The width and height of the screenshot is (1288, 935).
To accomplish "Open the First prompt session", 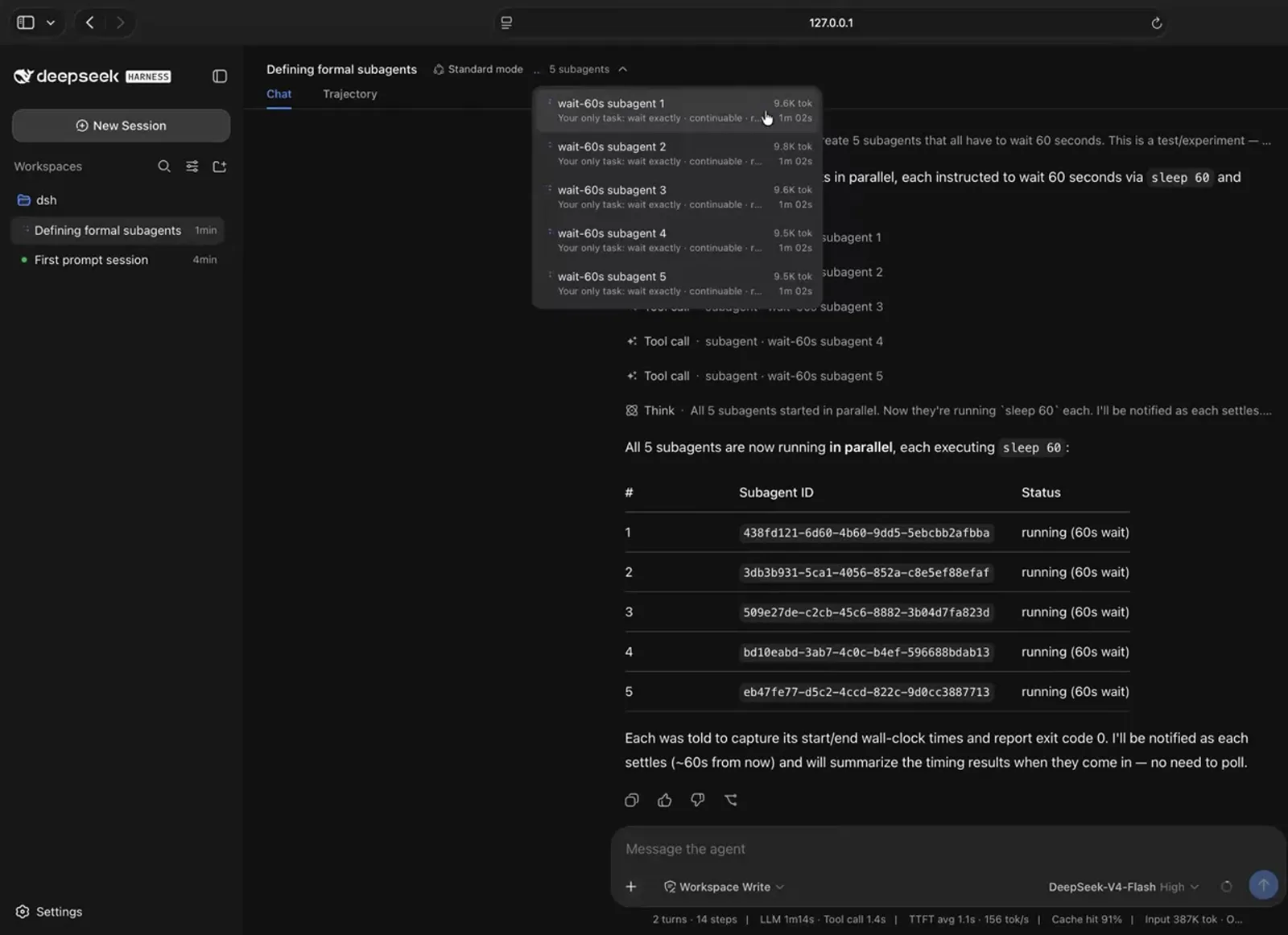I will coord(118,260).
